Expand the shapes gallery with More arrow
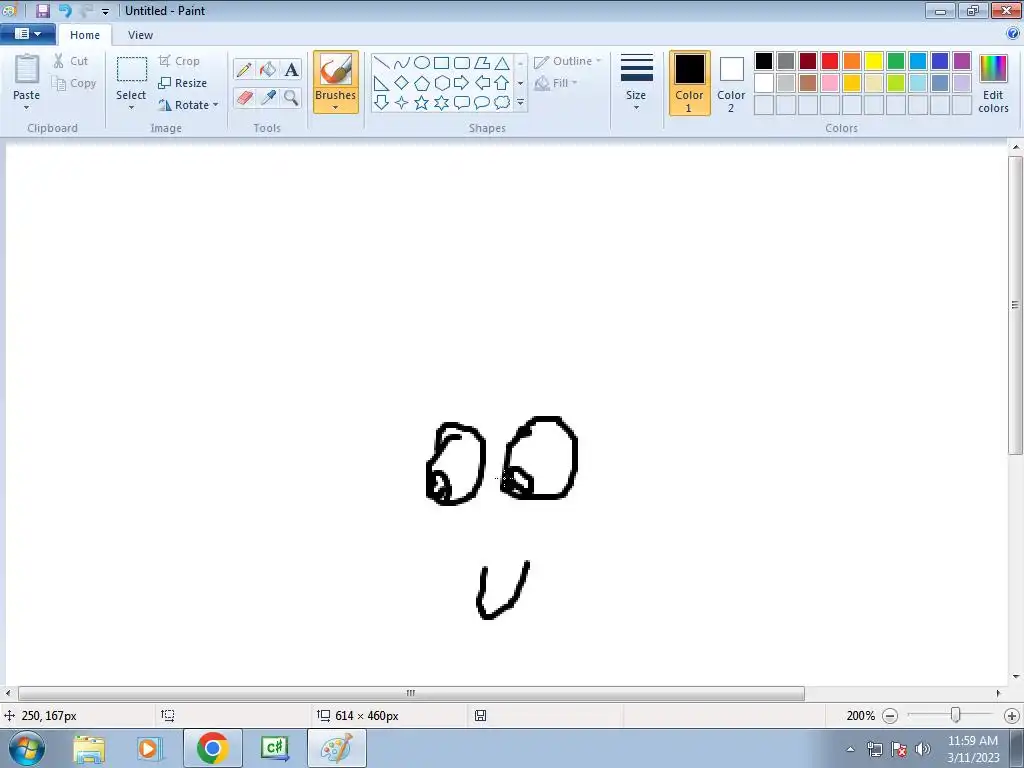Screen dimensions: 1024x768 520,103
